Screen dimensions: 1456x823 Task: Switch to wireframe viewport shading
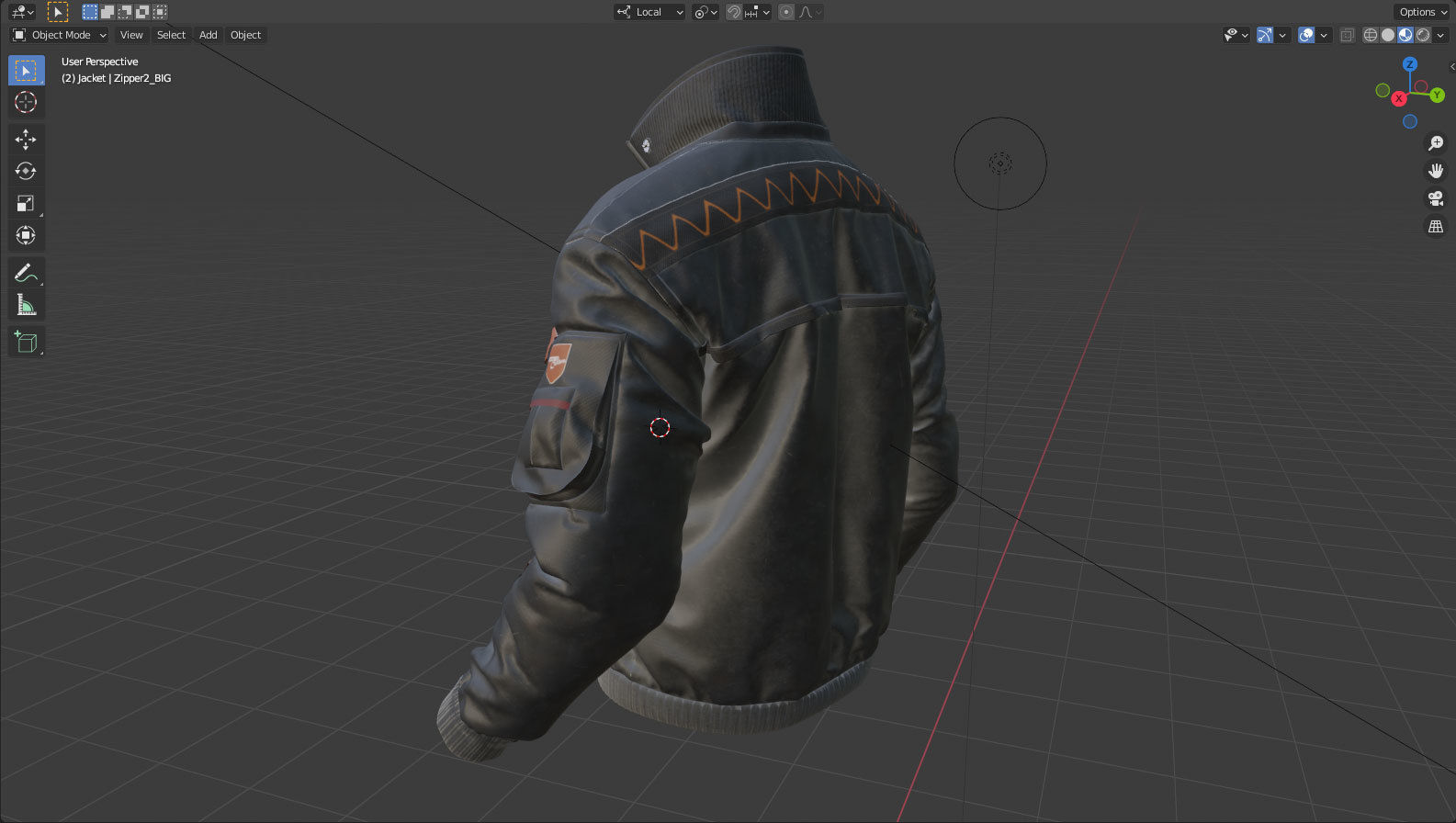[x=1371, y=35]
